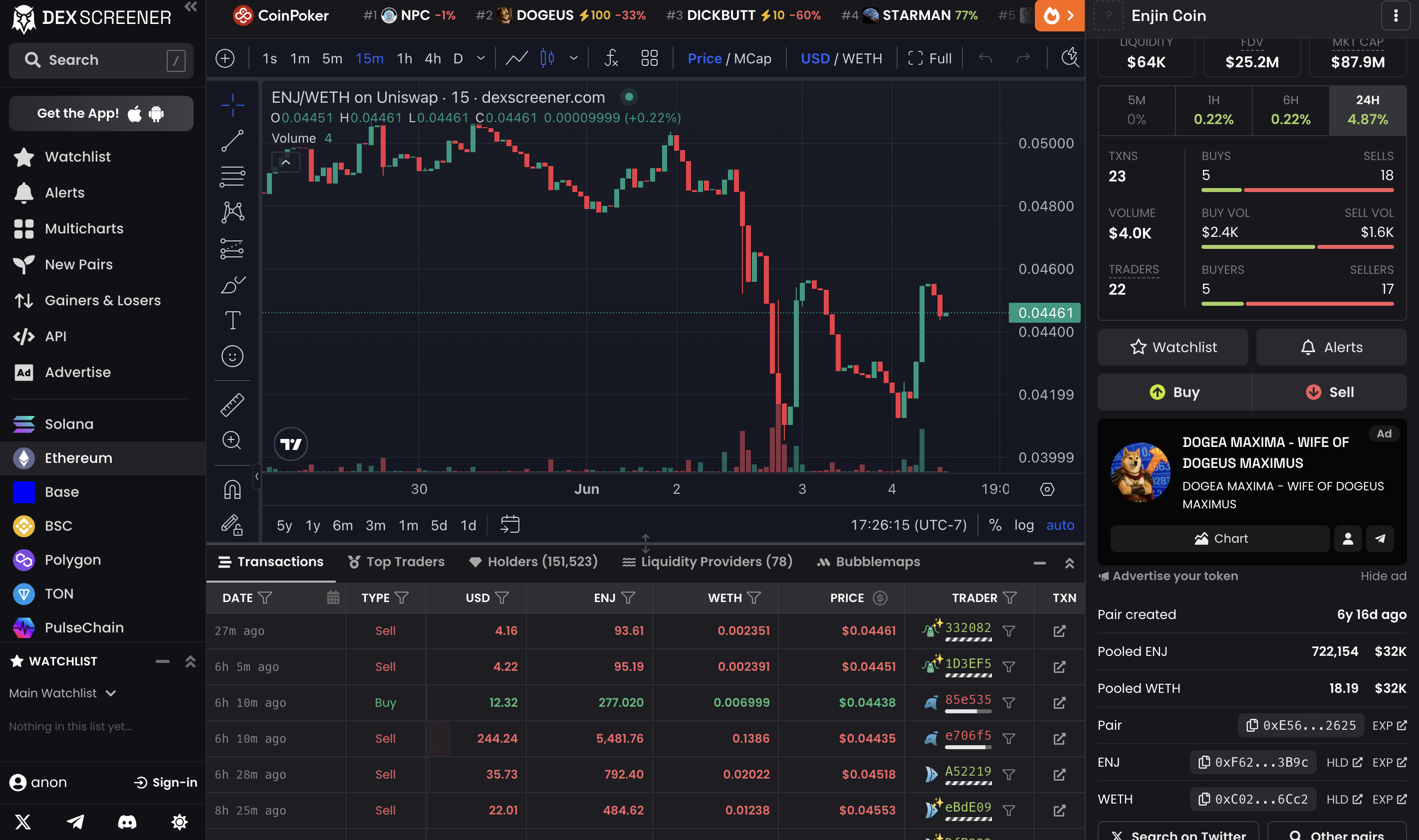Open the Enjin Coin three-dot menu

pyautogui.click(x=1395, y=15)
